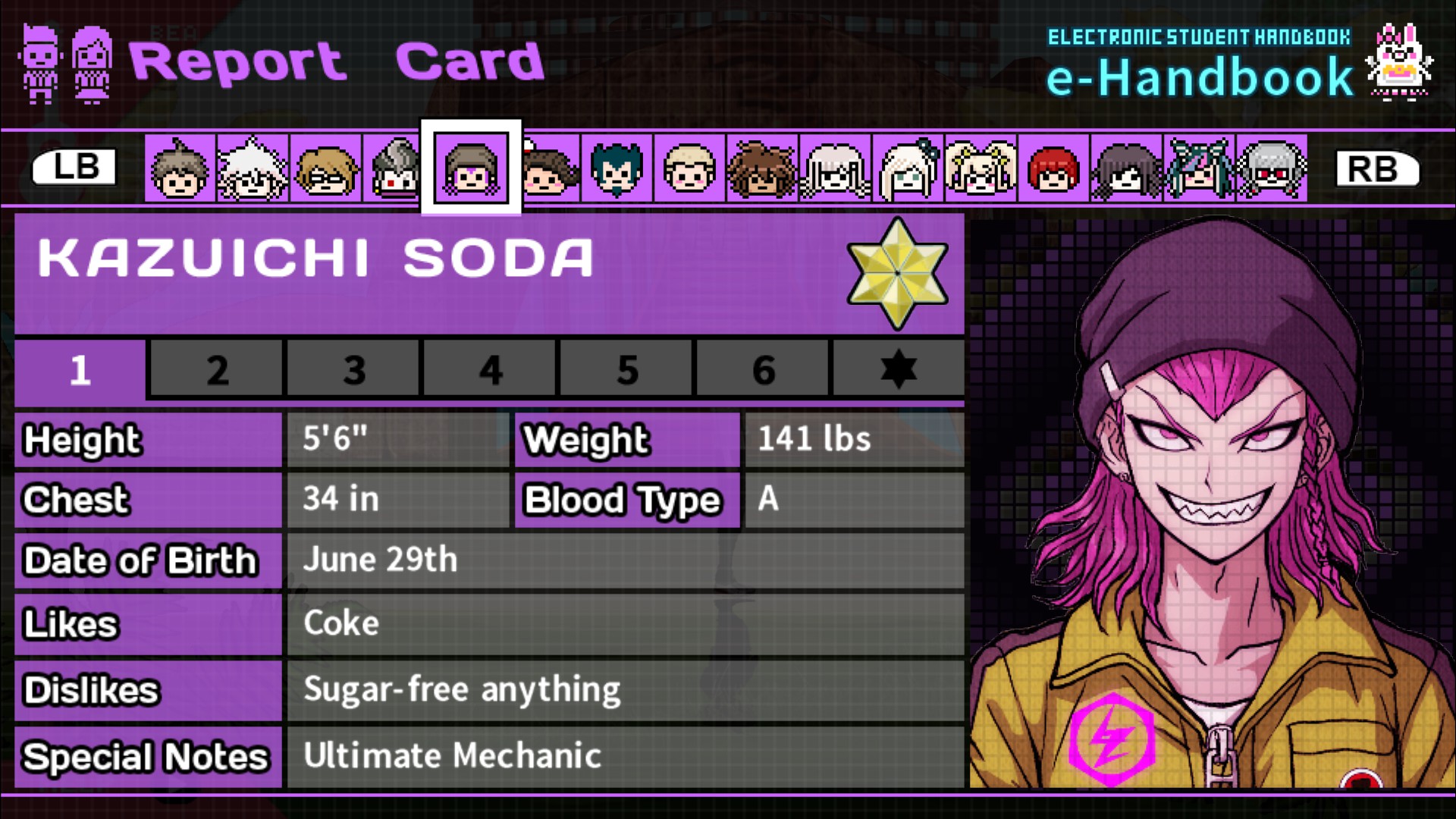Switch to page 4 tab
The height and width of the screenshot is (819, 1456).
490,369
